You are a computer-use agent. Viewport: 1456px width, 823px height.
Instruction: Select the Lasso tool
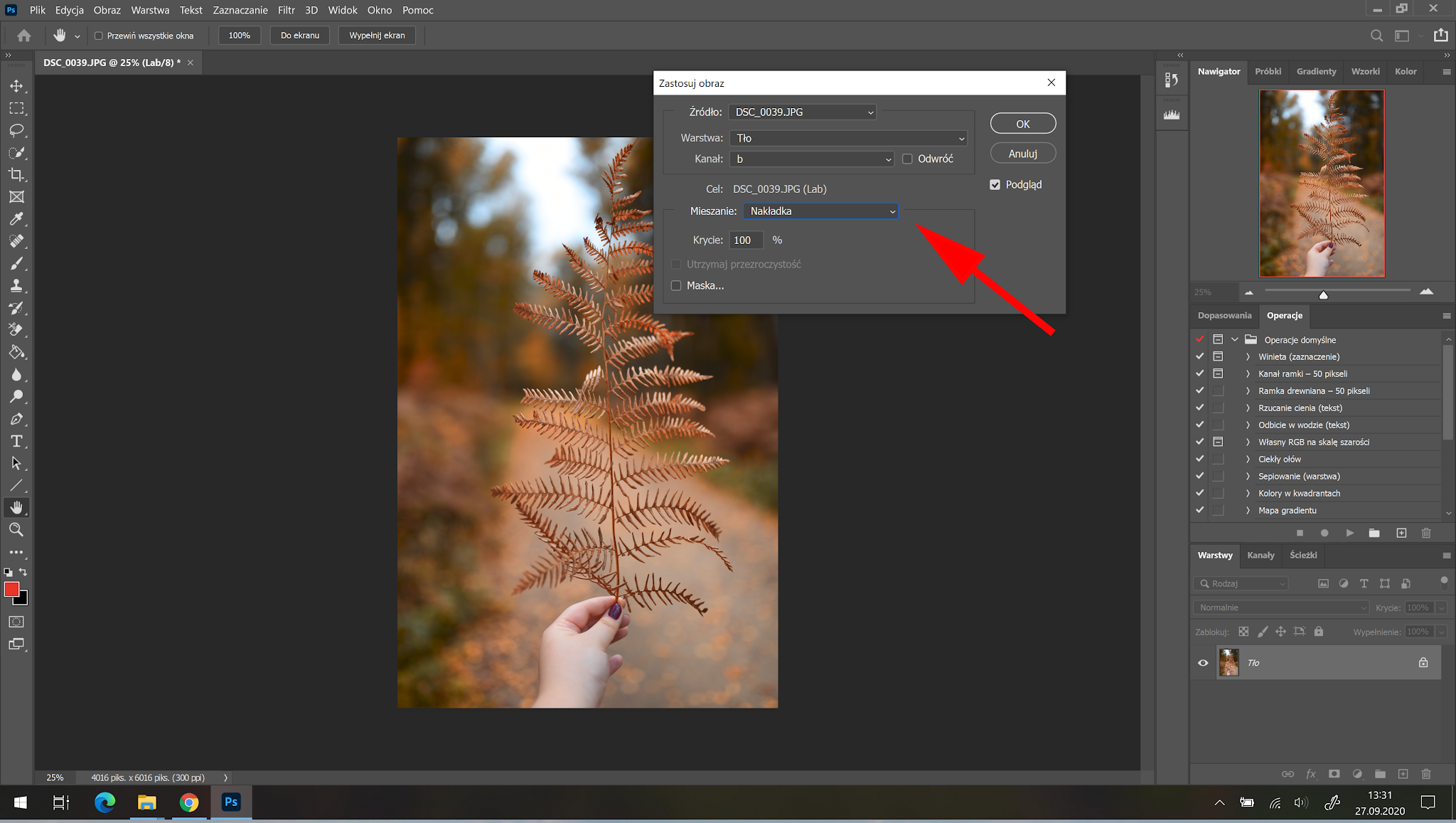(x=16, y=130)
